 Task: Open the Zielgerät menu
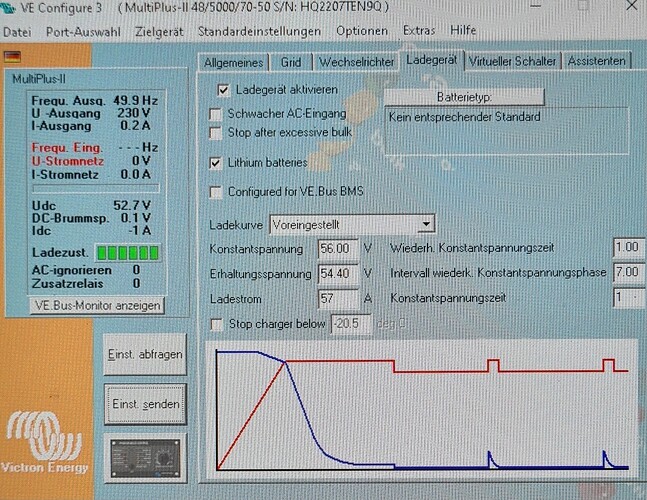[159, 32]
